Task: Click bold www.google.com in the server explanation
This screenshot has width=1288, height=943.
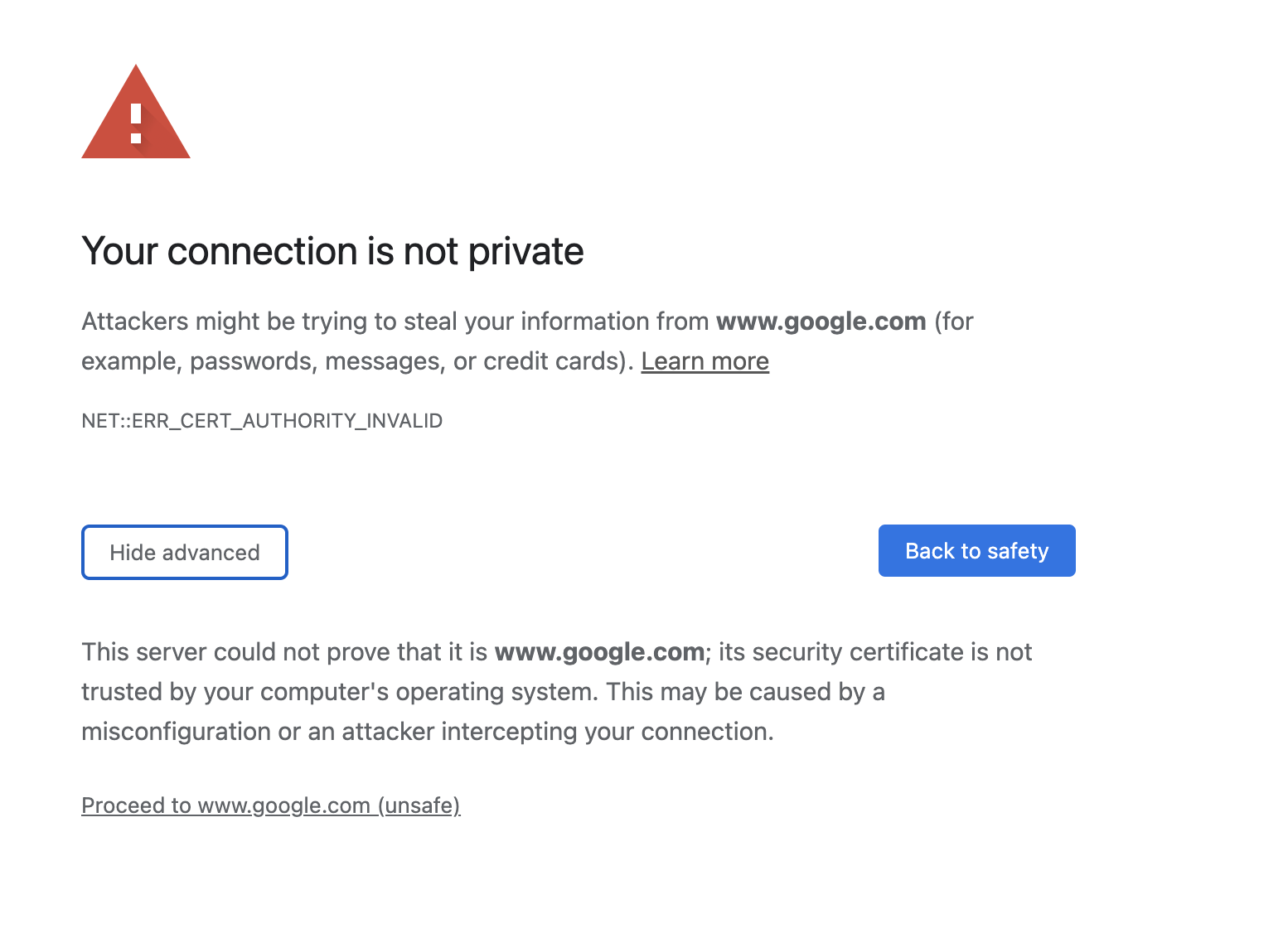Action: (x=599, y=652)
